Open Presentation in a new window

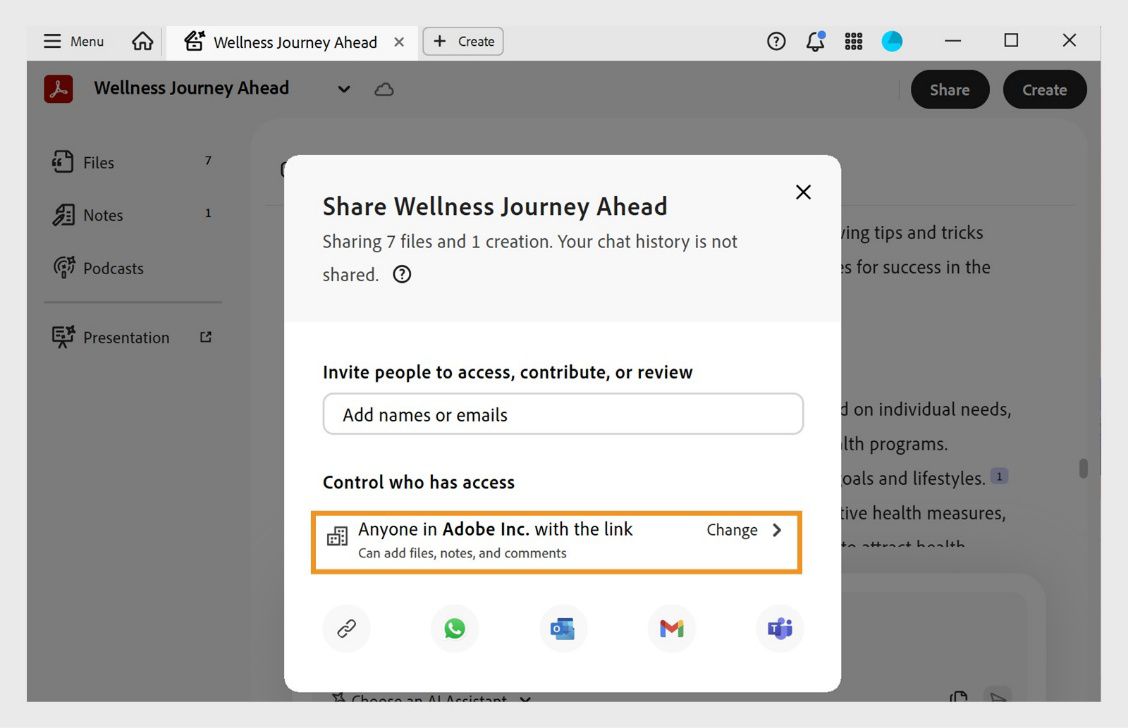coord(204,337)
